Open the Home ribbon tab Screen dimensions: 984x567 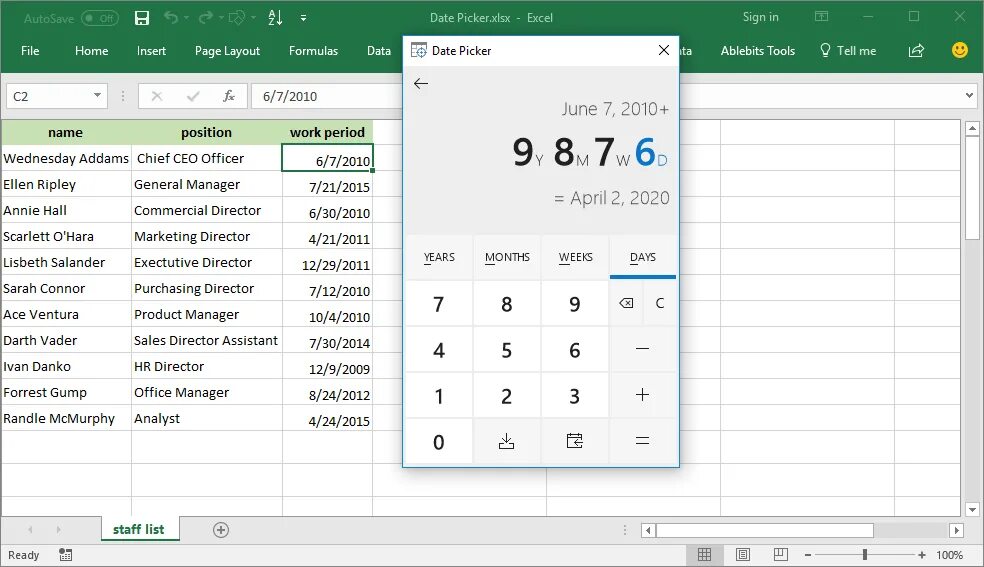coord(92,51)
